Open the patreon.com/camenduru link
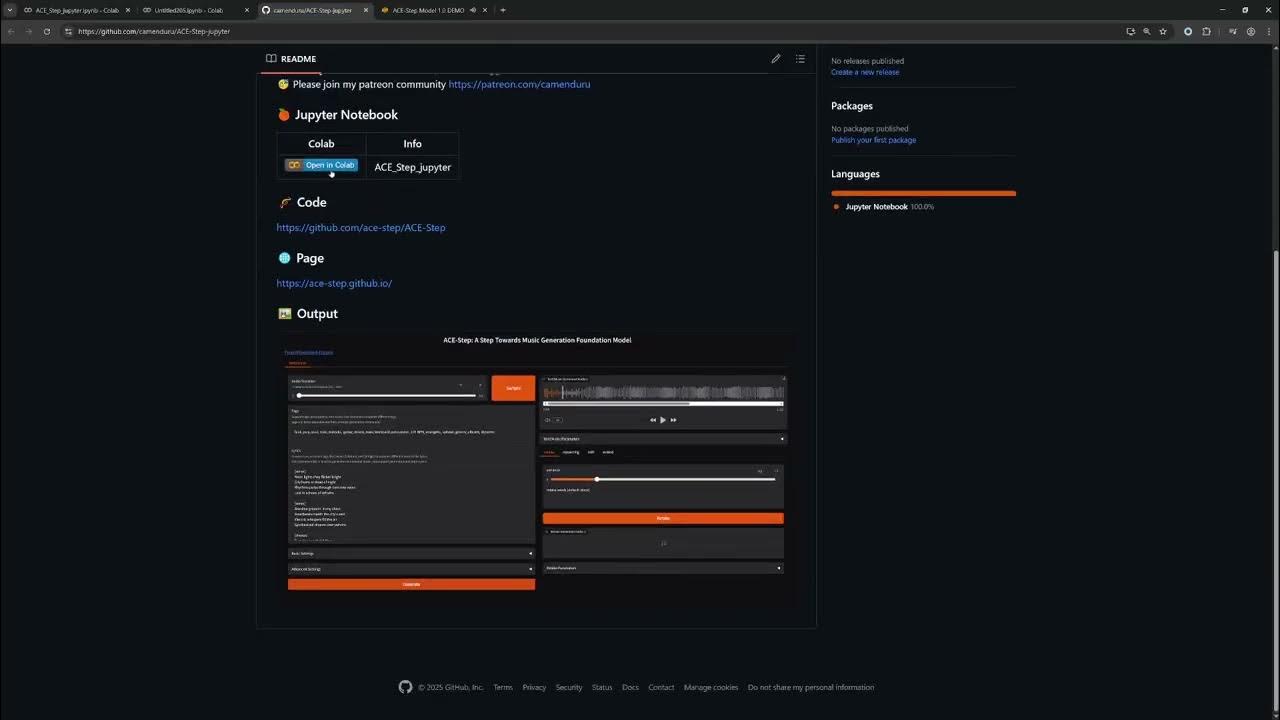 (x=519, y=84)
